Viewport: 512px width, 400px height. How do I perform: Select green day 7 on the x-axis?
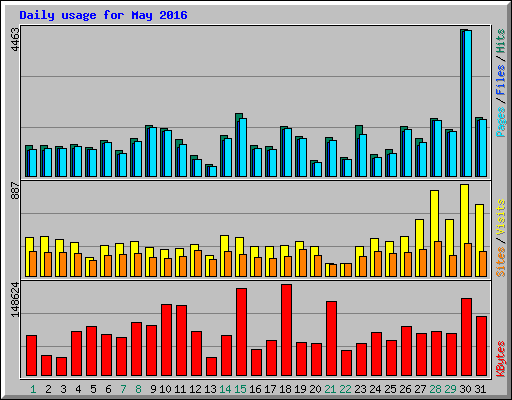[x=123, y=389]
